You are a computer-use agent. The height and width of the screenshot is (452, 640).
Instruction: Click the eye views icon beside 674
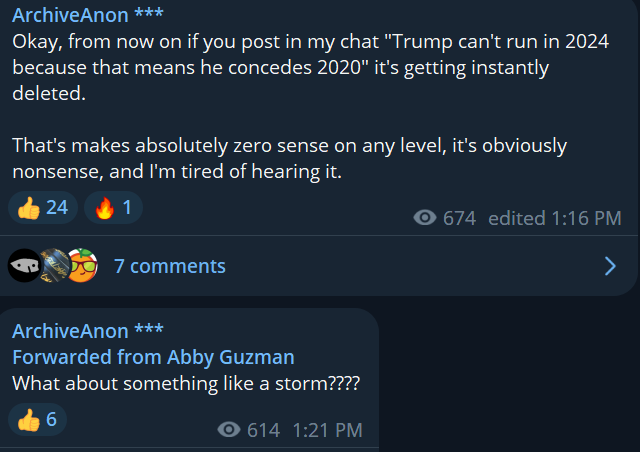tap(425, 218)
